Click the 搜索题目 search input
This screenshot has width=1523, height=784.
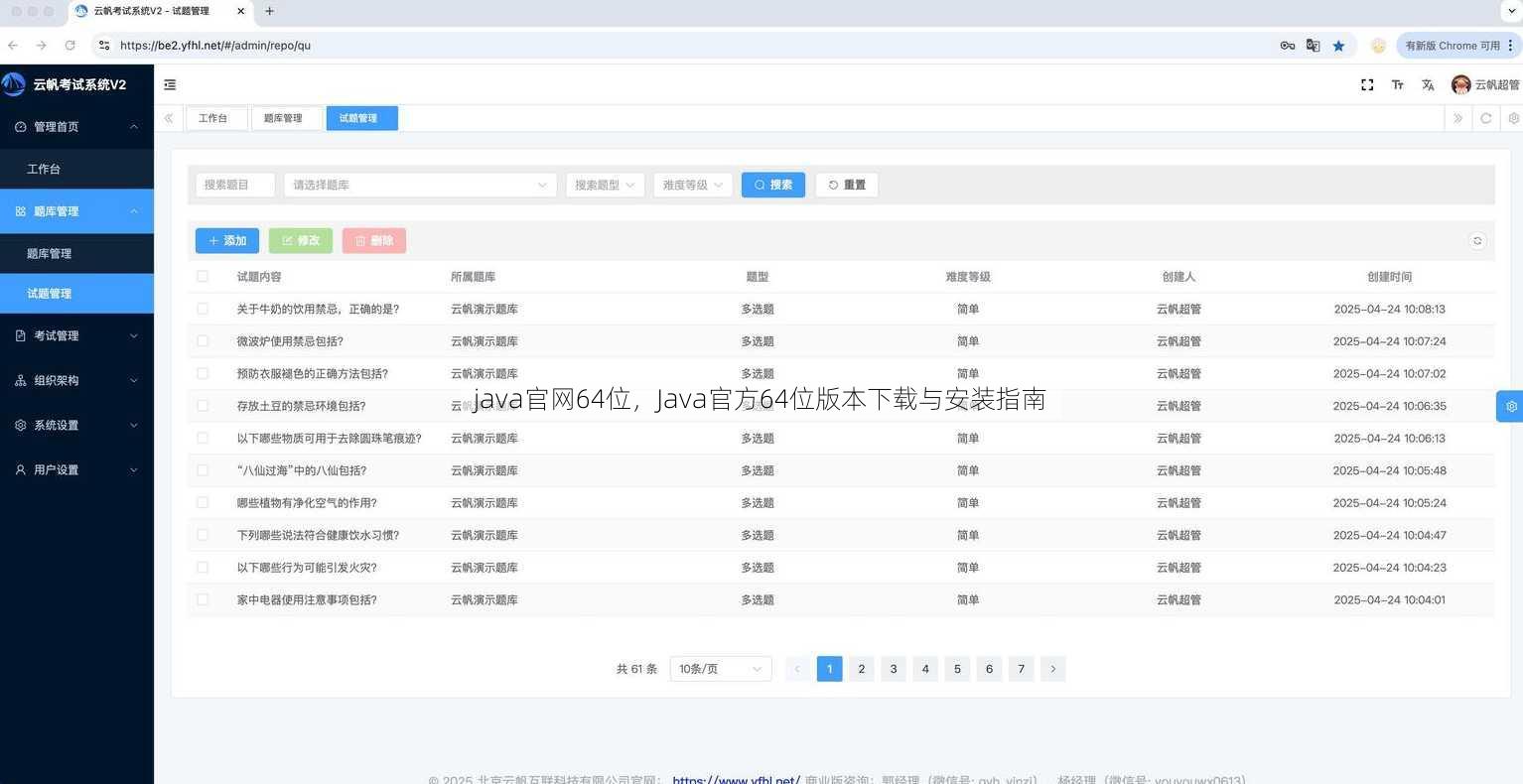pos(235,185)
